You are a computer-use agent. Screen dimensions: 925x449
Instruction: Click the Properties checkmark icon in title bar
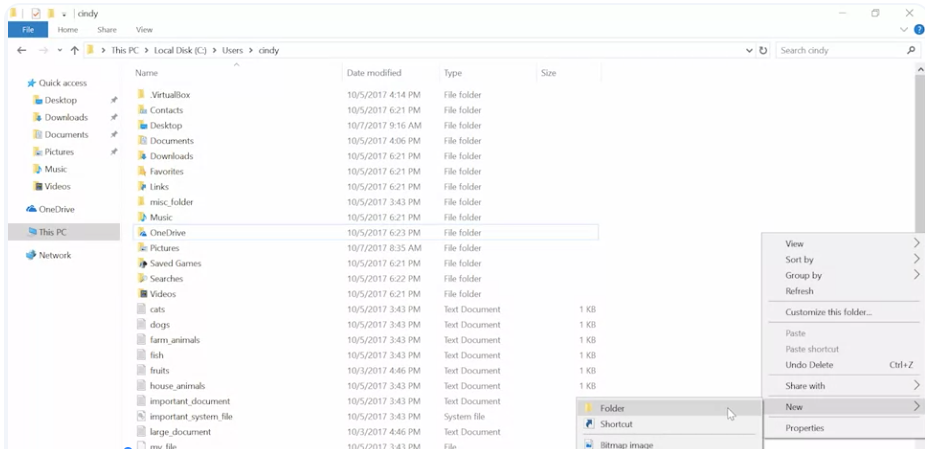tap(36, 13)
